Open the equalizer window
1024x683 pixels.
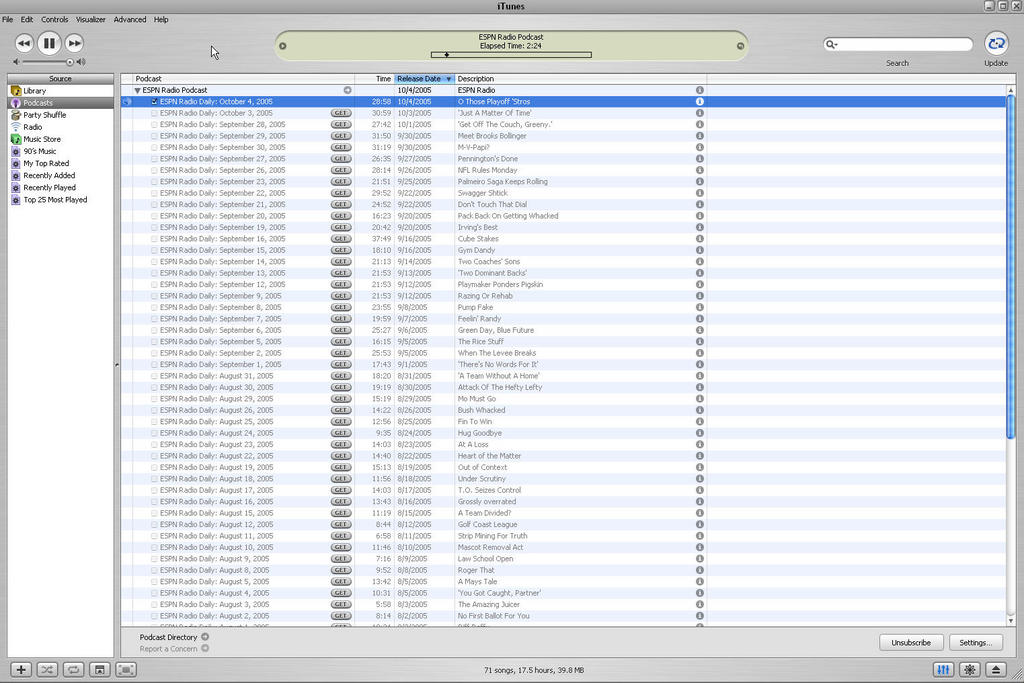click(x=943, y=669)
